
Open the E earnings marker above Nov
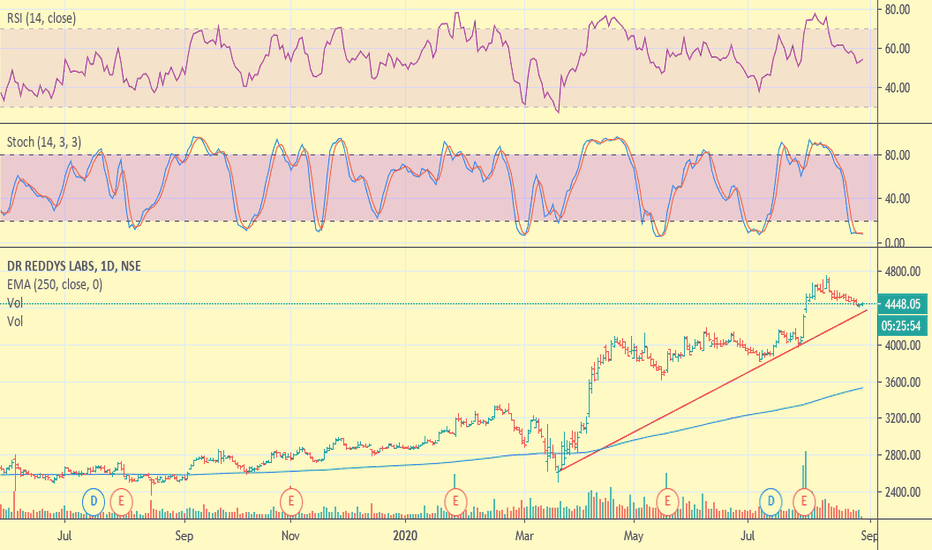tap(291, 502)
